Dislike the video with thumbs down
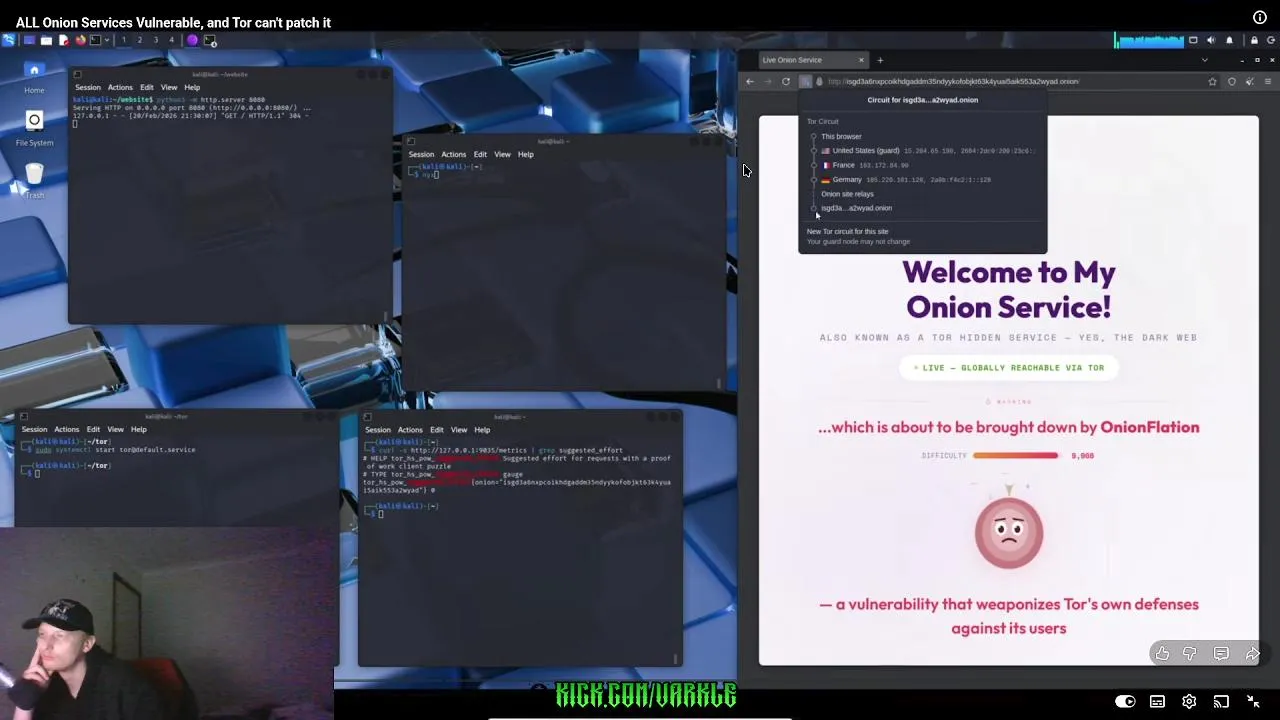Screen dimensions: 1280x720 [x=1190, y=654]
